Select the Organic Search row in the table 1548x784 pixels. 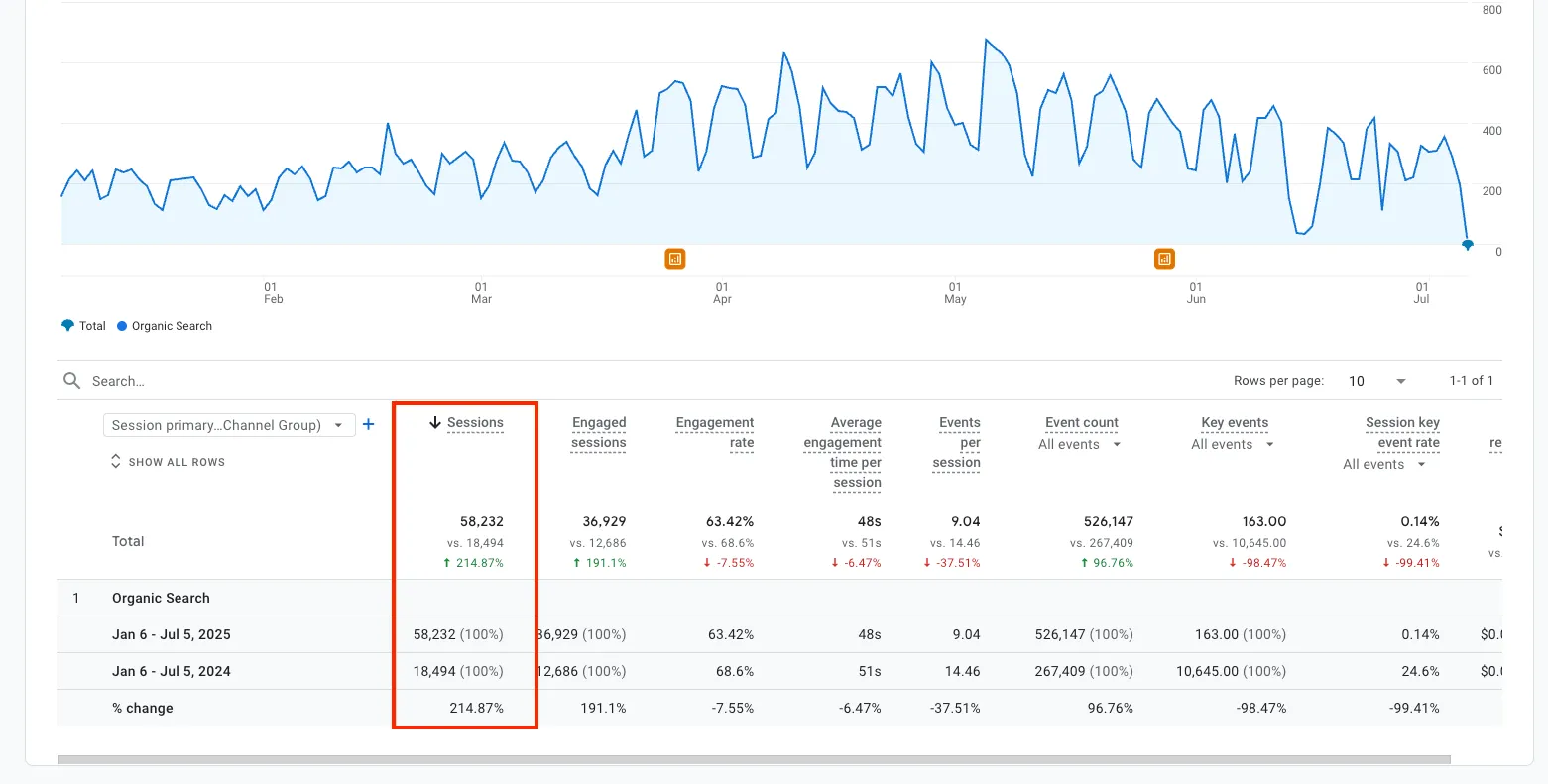click(161, 598)
